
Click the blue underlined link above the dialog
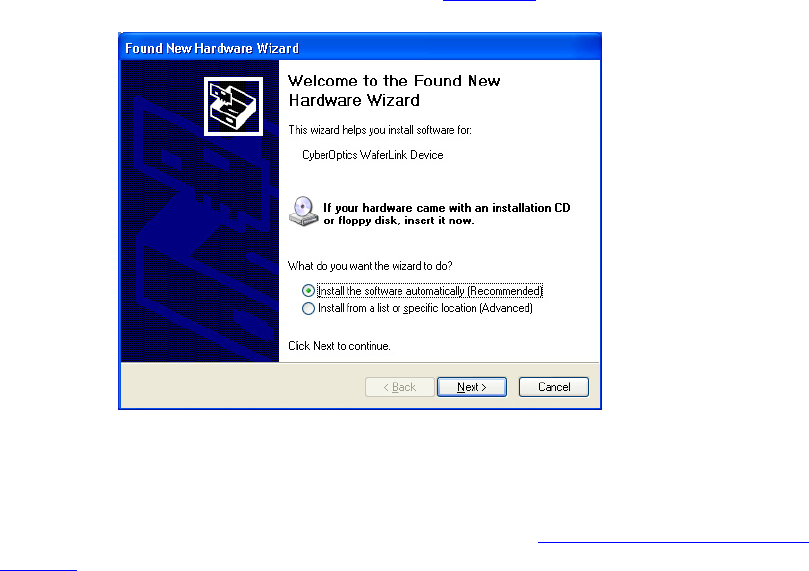(x=489, y=1)
